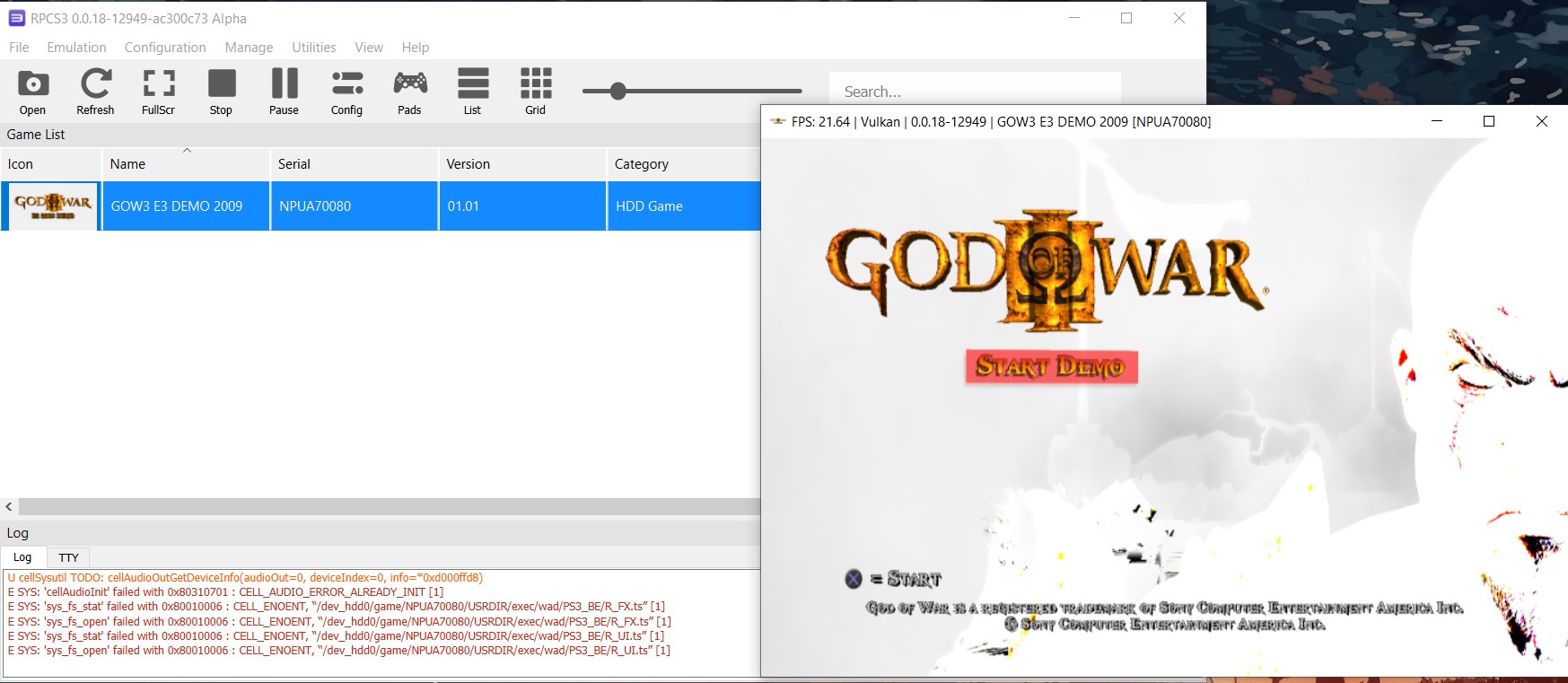Open the Emulation menu
The image size is (1568, 683).
point(76,48)
